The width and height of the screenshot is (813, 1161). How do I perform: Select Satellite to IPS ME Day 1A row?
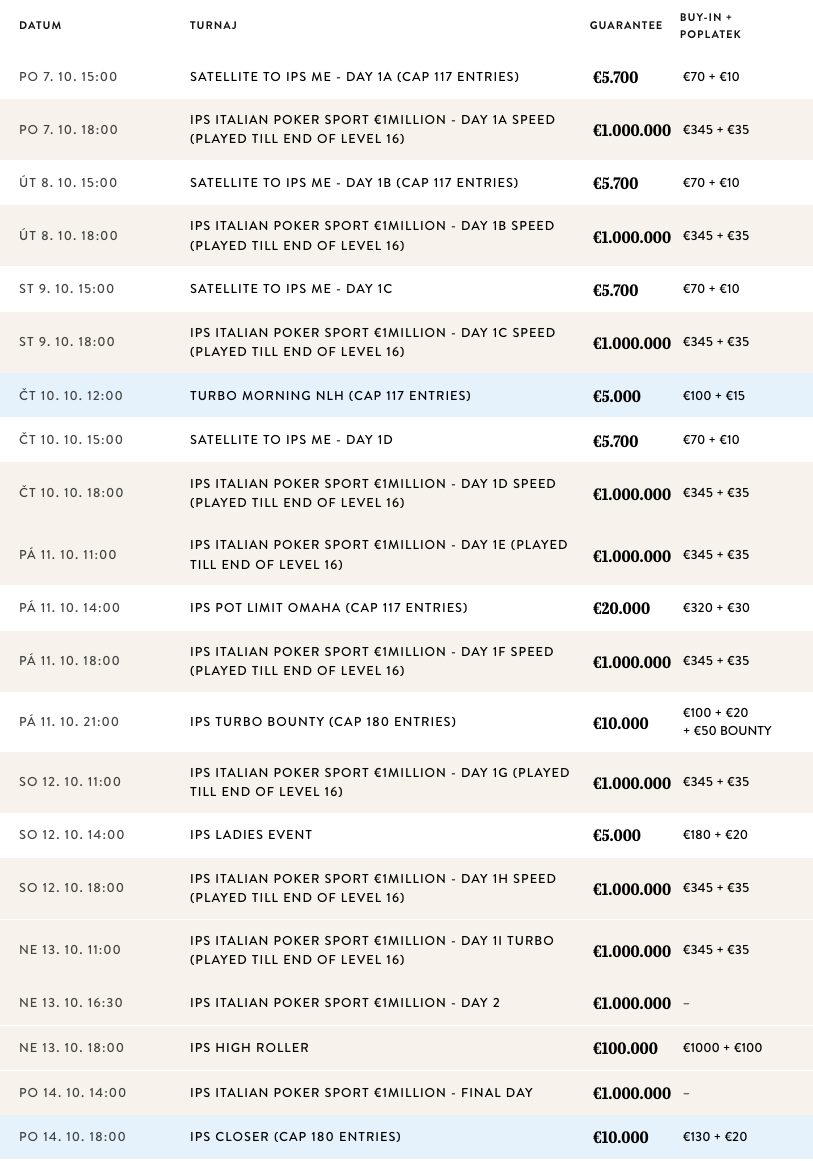(406, 77)
